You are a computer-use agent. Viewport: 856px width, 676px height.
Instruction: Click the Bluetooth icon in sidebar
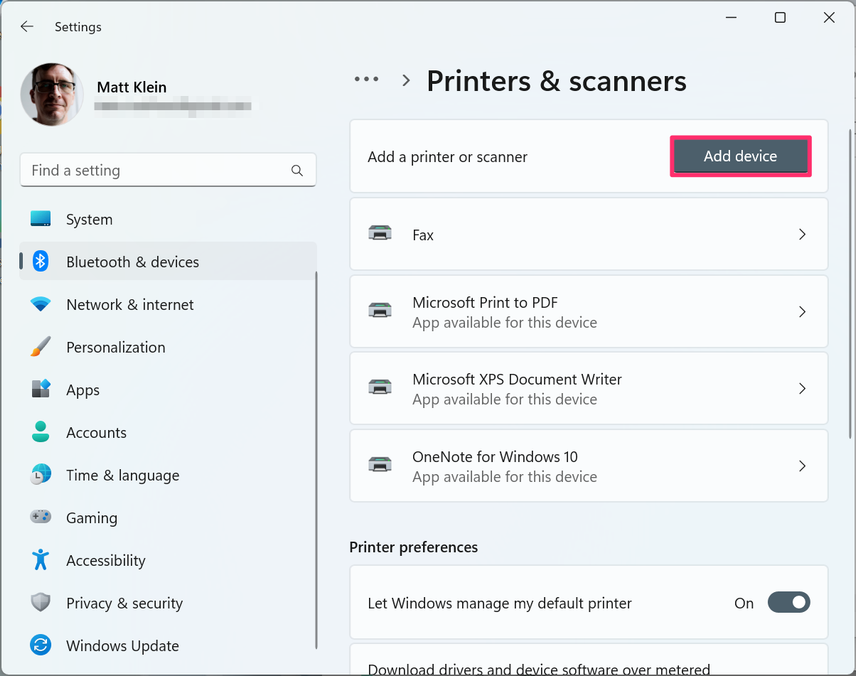tap(40, 261)
